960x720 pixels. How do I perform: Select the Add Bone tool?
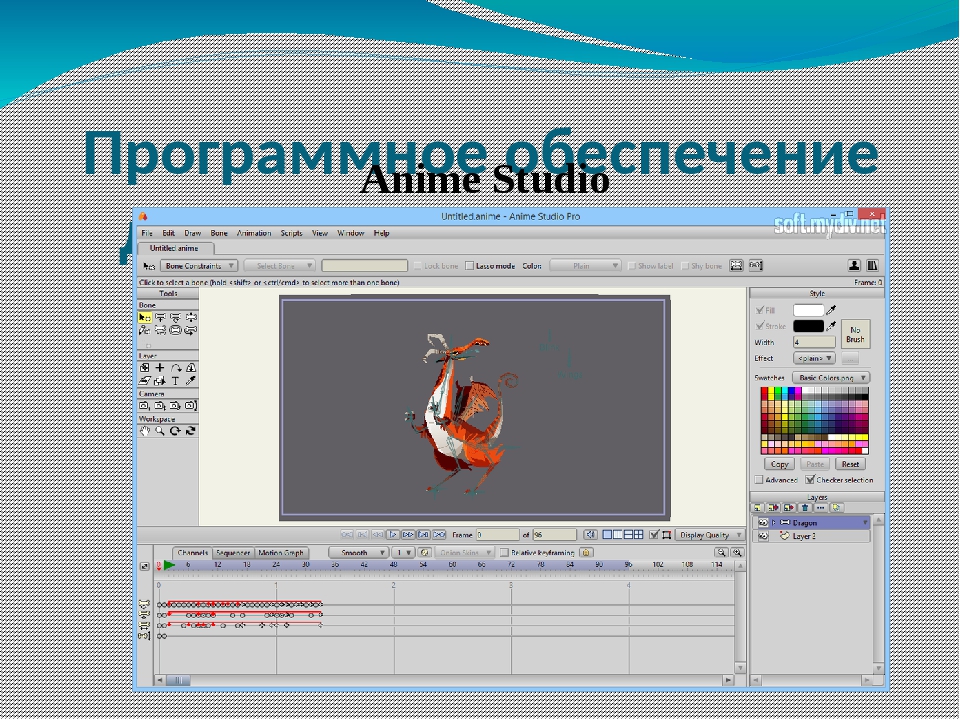[x=144, y=331]
